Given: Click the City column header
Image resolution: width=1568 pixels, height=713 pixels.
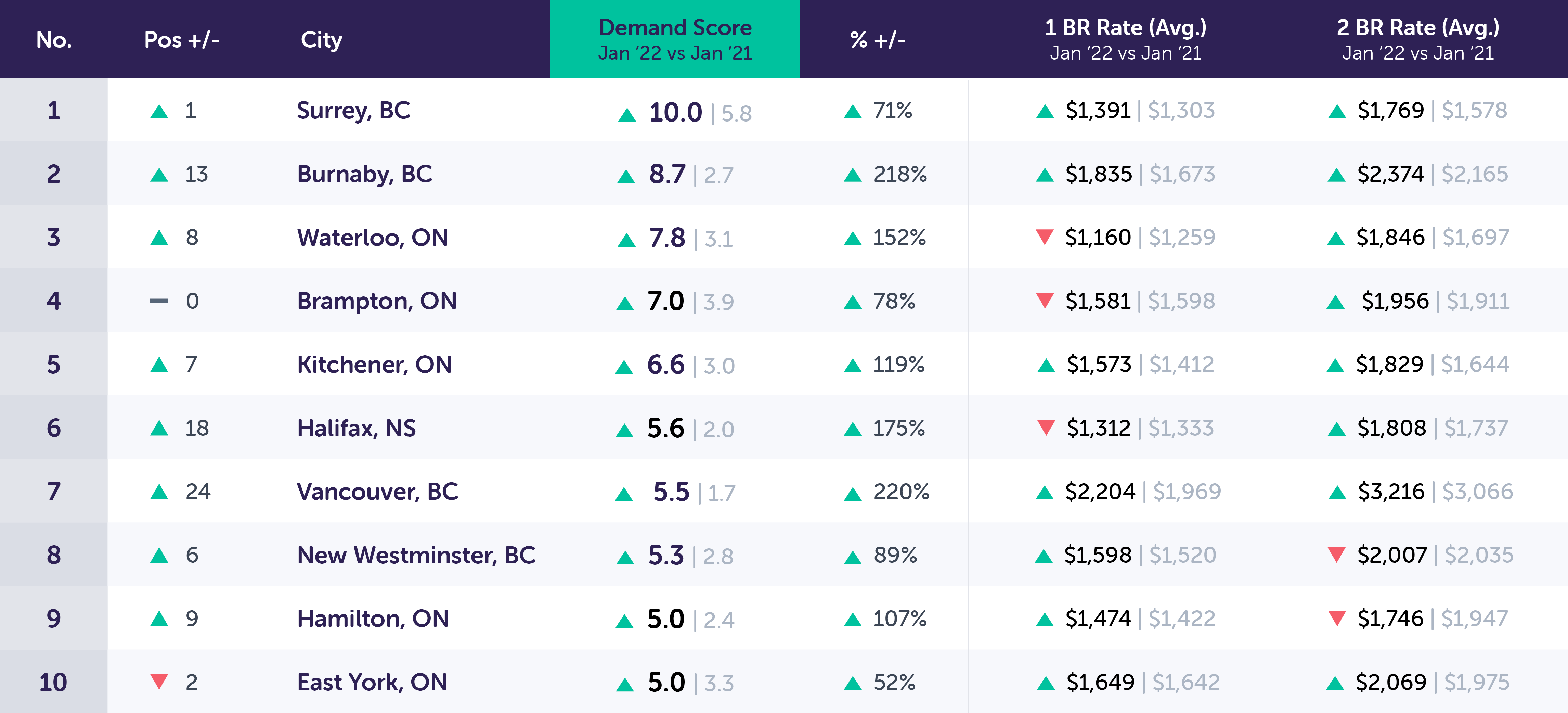Looking at the screenshot, I should (x=321, y=40).
